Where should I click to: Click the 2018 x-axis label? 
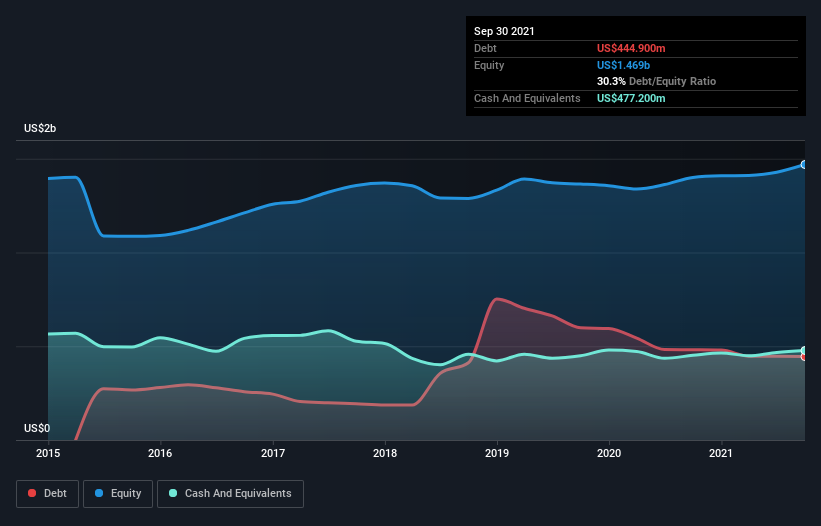[385, 453]
